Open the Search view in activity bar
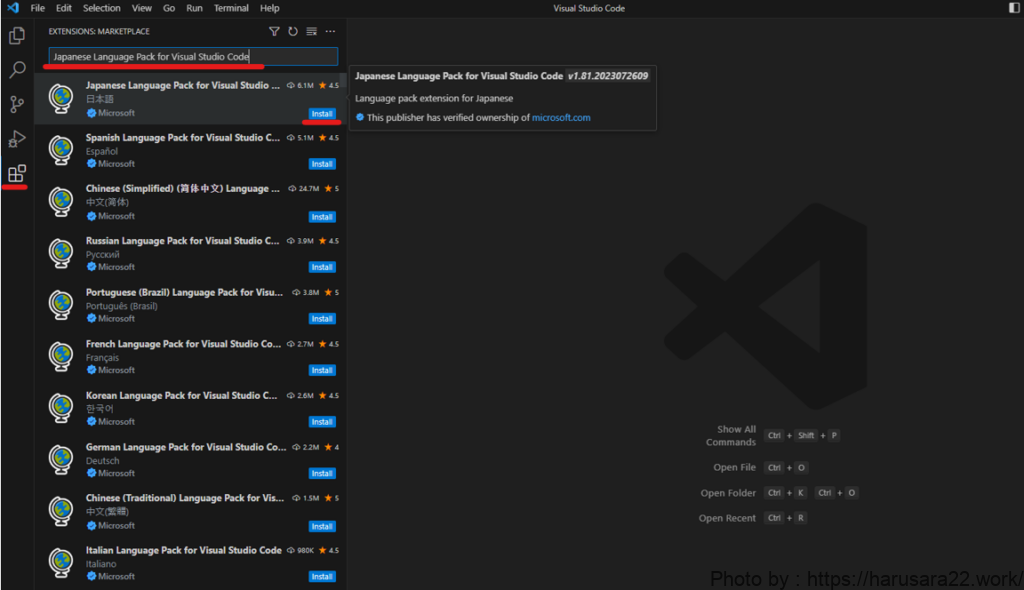The image size is (1024, 590). point(17,70)
